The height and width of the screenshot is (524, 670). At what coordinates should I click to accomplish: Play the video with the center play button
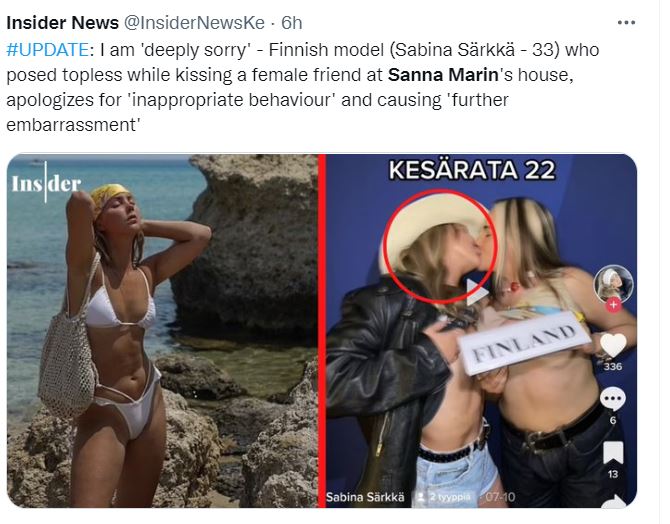(x=477, y=292)
